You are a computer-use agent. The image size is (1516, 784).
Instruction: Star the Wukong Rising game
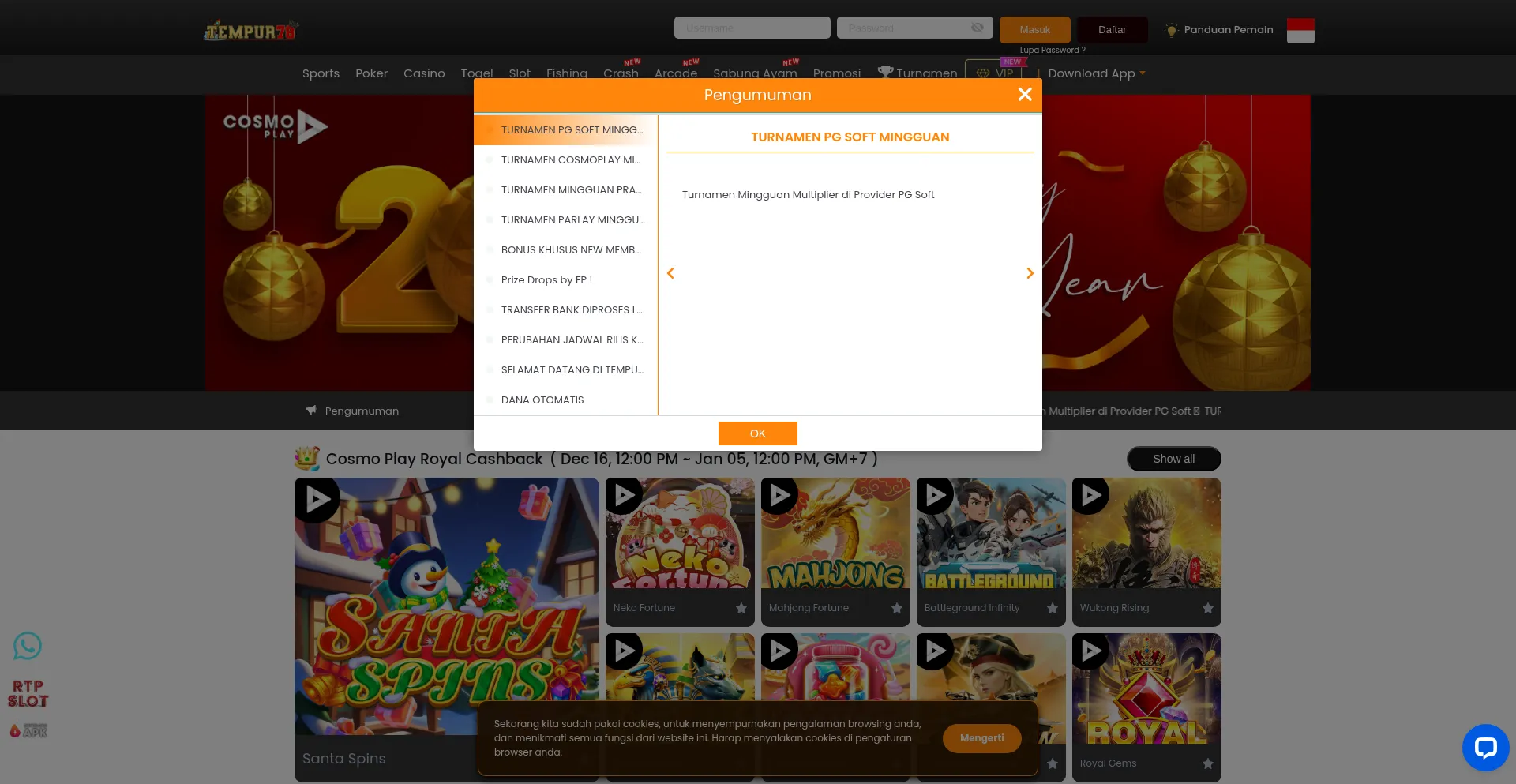click(1207, 608)
